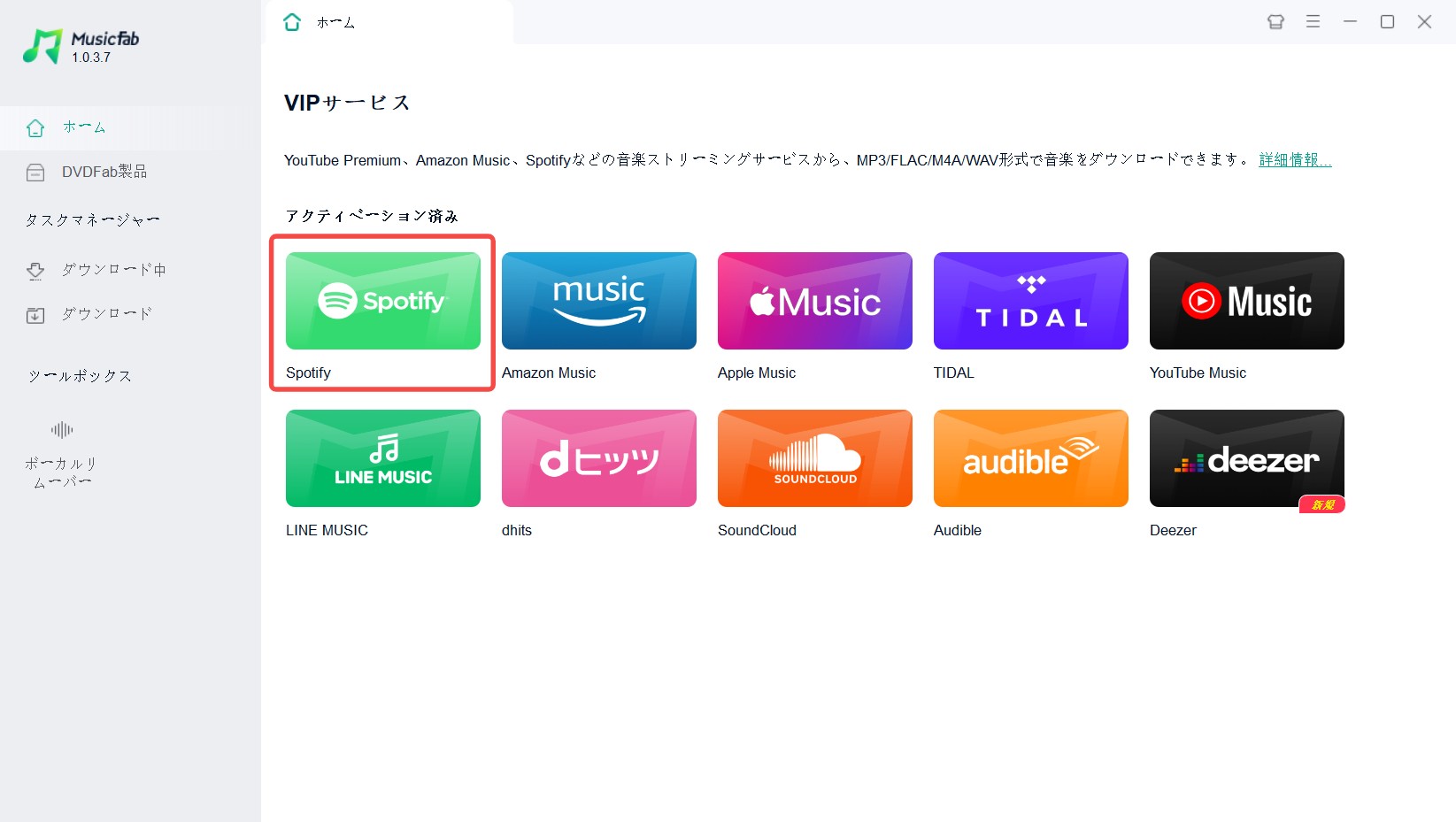Click the タスクマネージャー section label
This screenshot has width=1456, height=822.
[x=92, y=220]
